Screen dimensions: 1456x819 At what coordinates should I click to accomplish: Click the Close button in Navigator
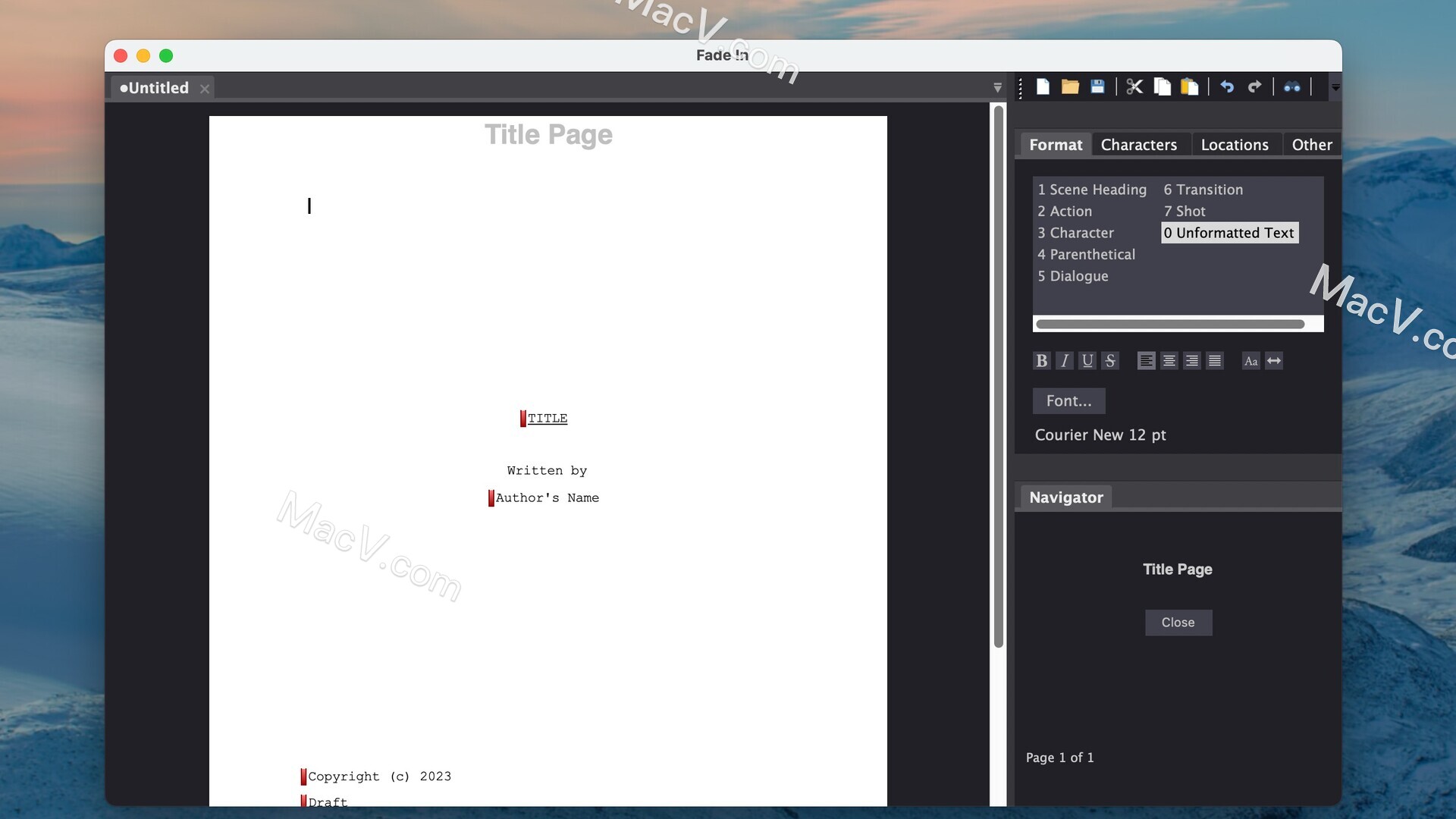pos(1178,622)
